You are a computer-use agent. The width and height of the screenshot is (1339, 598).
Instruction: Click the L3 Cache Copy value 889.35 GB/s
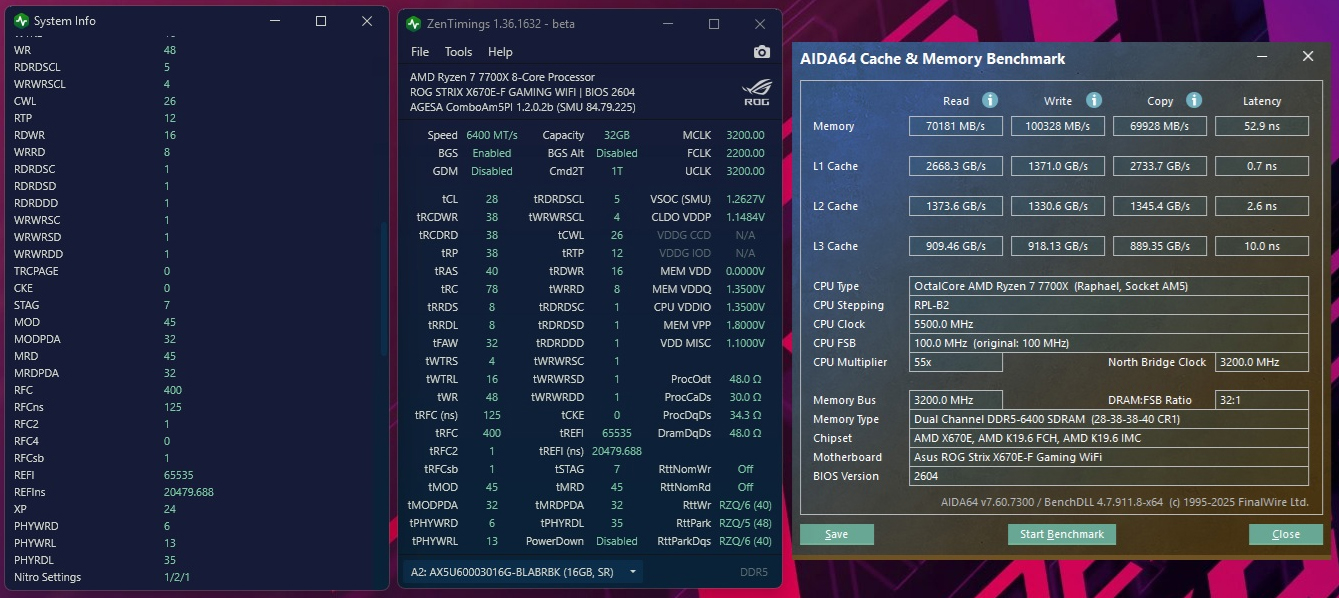pos(1160,246)
